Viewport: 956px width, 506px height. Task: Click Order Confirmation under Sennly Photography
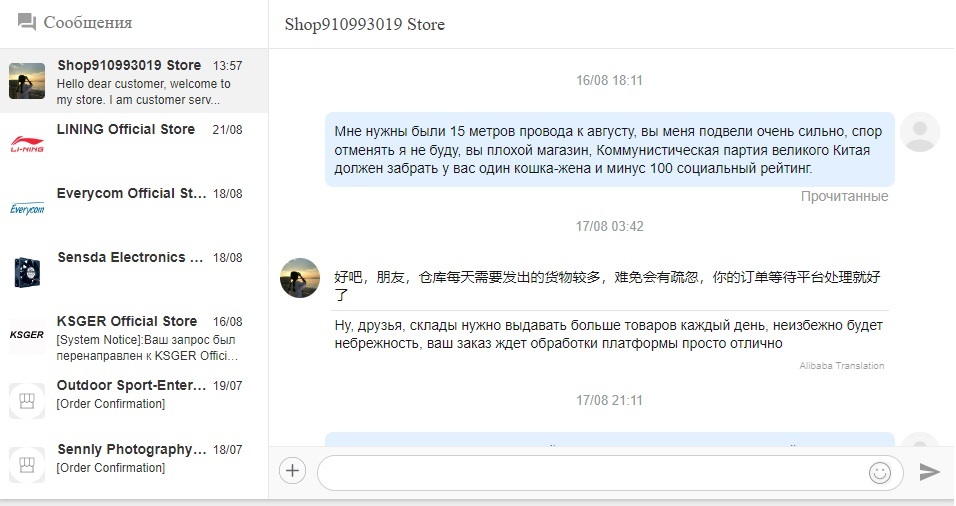click(x=111, y=468)
